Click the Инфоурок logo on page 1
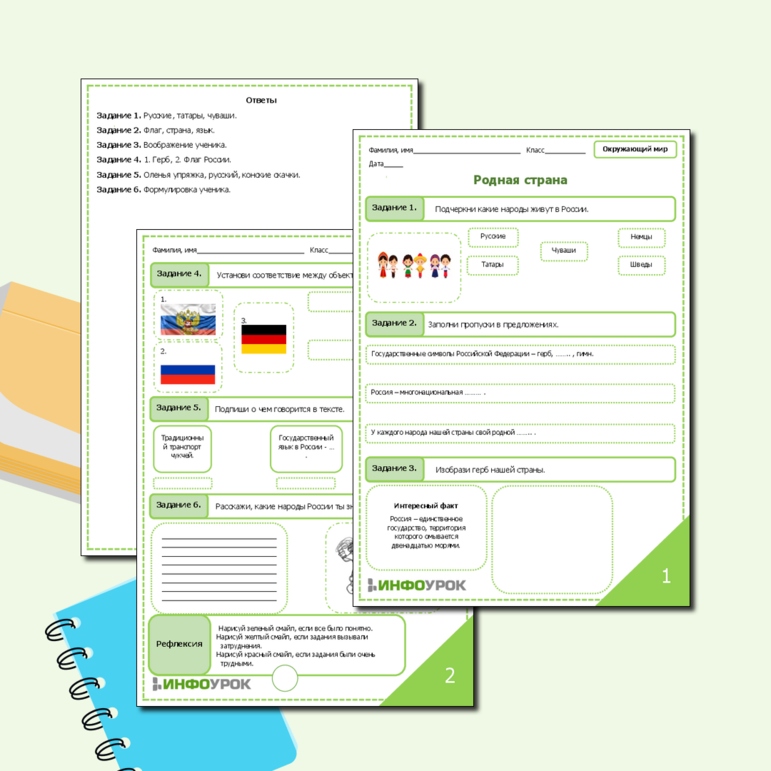The height and width of the screenshot is (771, 771). (413, 585)
